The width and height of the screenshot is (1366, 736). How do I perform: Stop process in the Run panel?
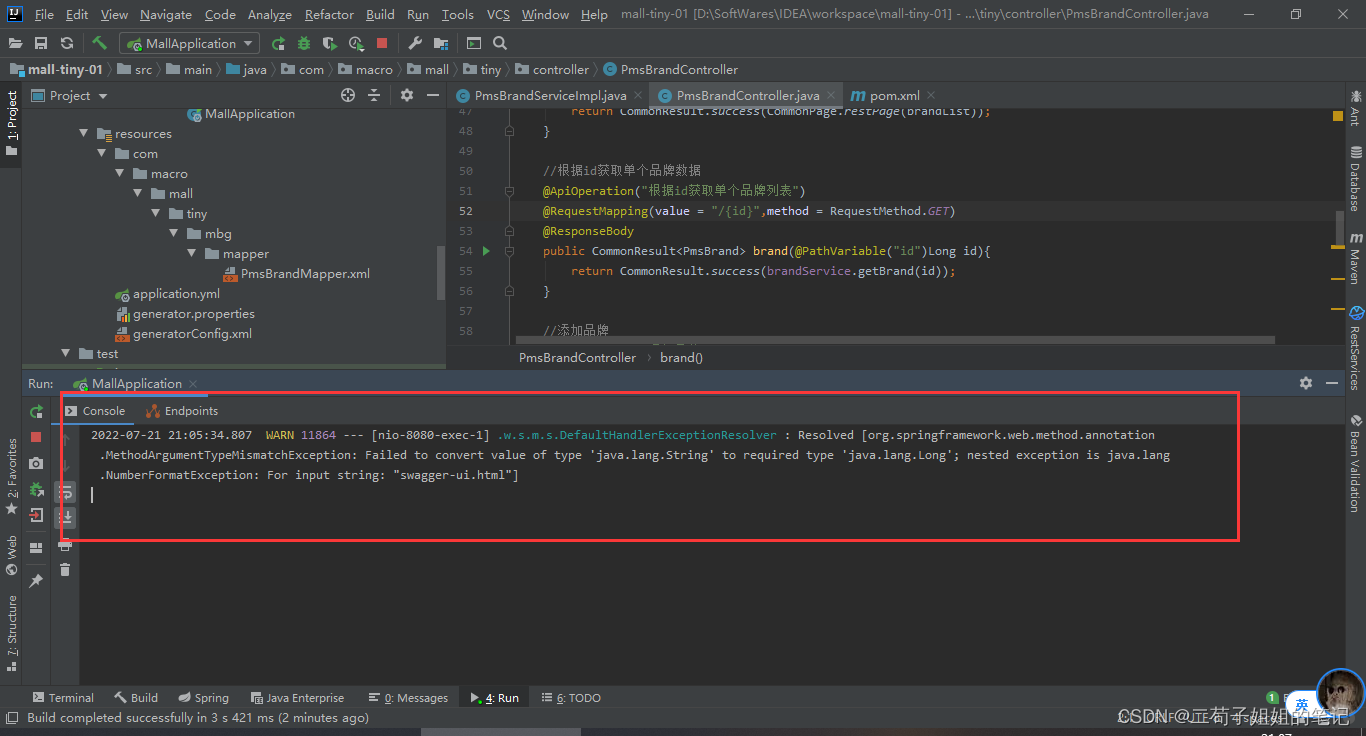[x=36, y=437]
